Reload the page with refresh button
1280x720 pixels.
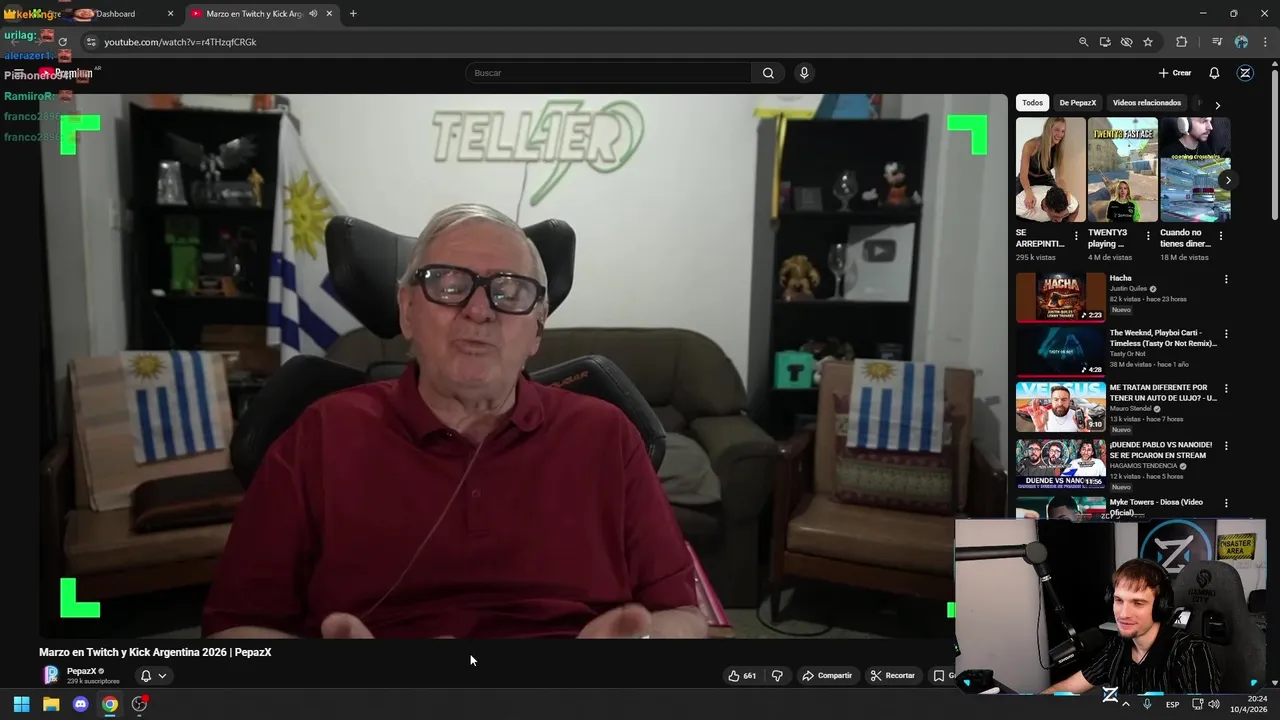tap(62, 42)
